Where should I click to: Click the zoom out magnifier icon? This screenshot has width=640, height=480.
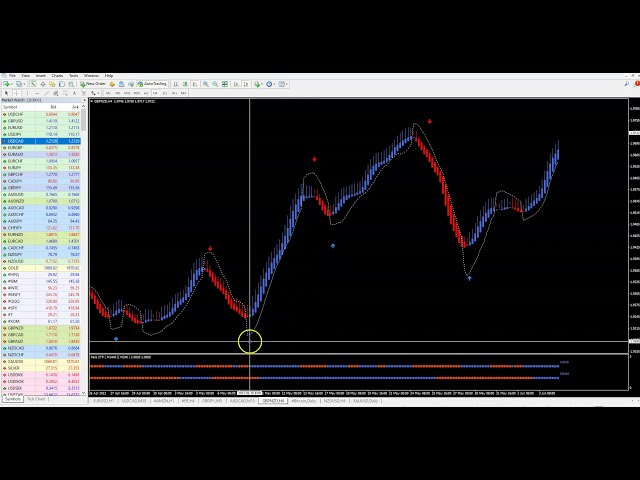tap(213, 84)
